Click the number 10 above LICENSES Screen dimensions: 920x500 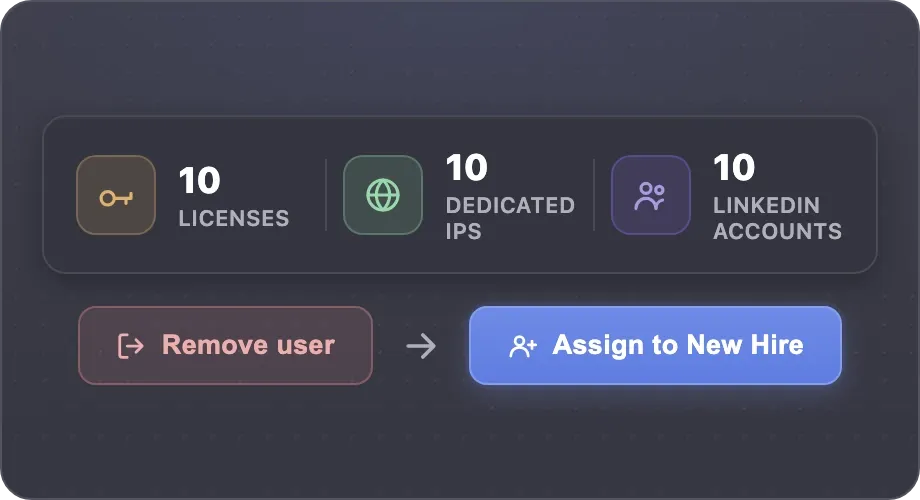(199, 180)
